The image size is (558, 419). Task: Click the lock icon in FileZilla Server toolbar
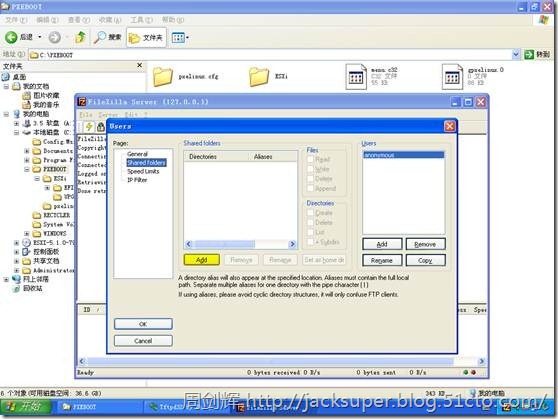[101, 127]
